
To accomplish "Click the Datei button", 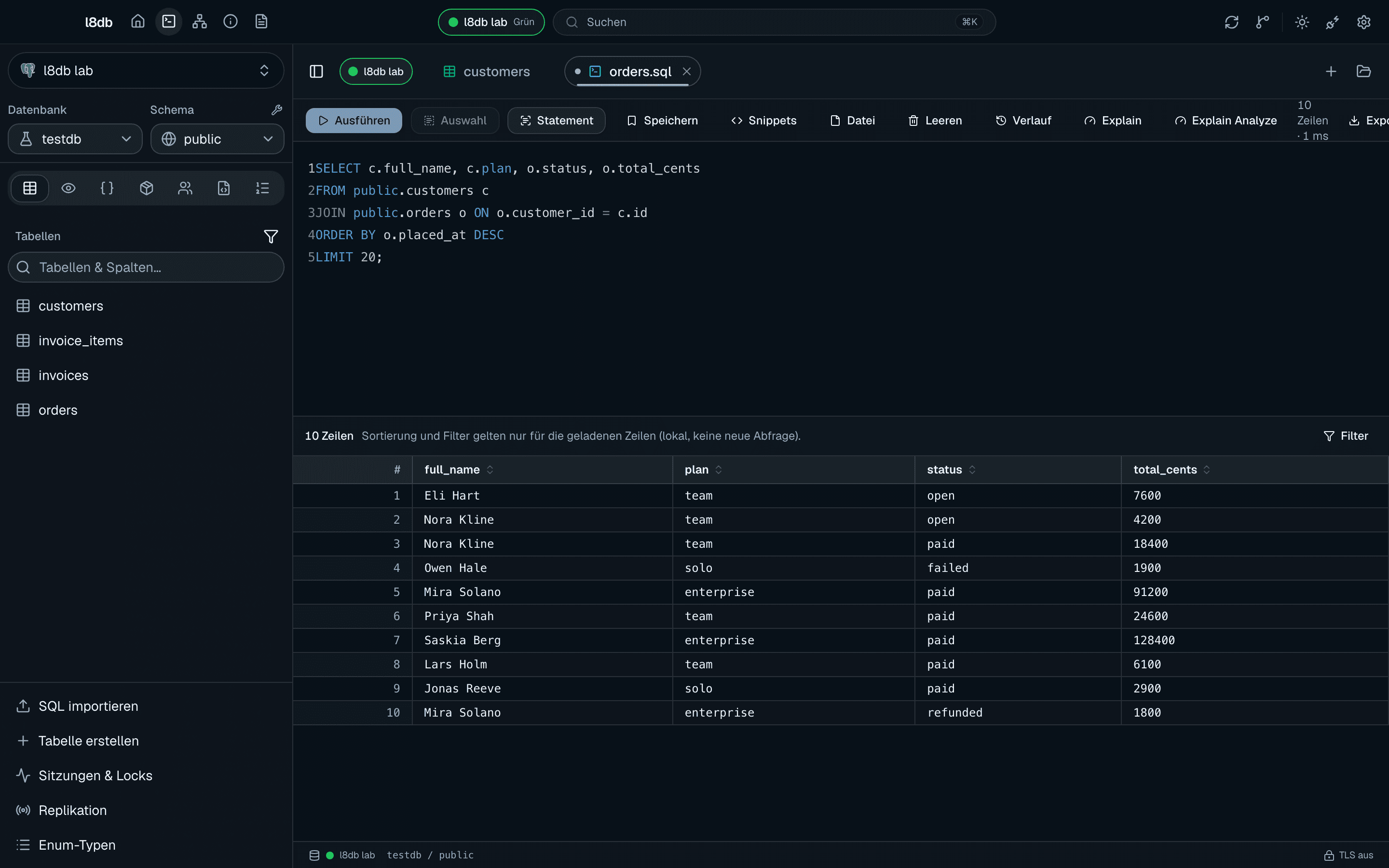I will pyautogui.click(x=852, y=121).
